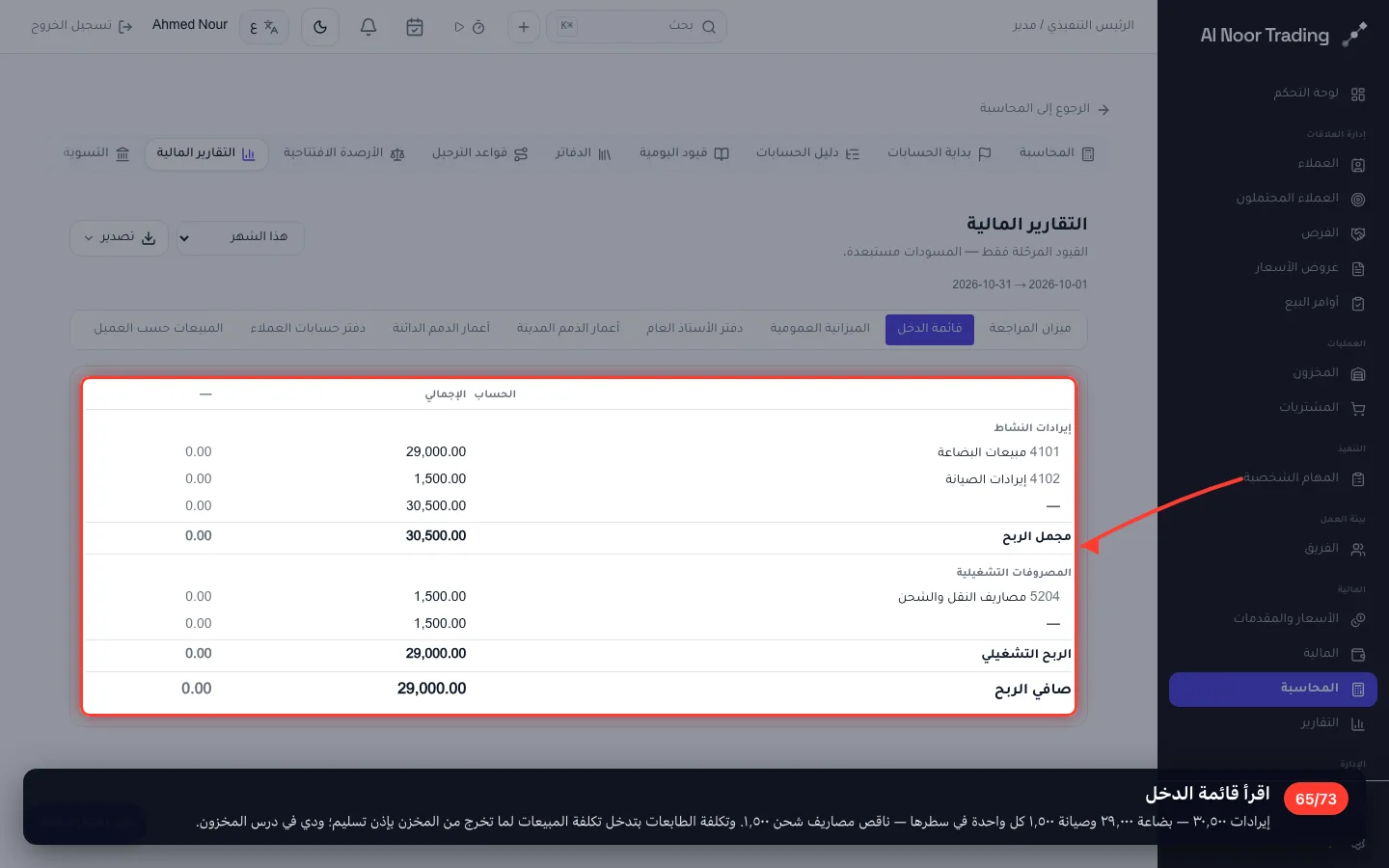Select الميزانية العمومية report tab

[x=820, y=329]
